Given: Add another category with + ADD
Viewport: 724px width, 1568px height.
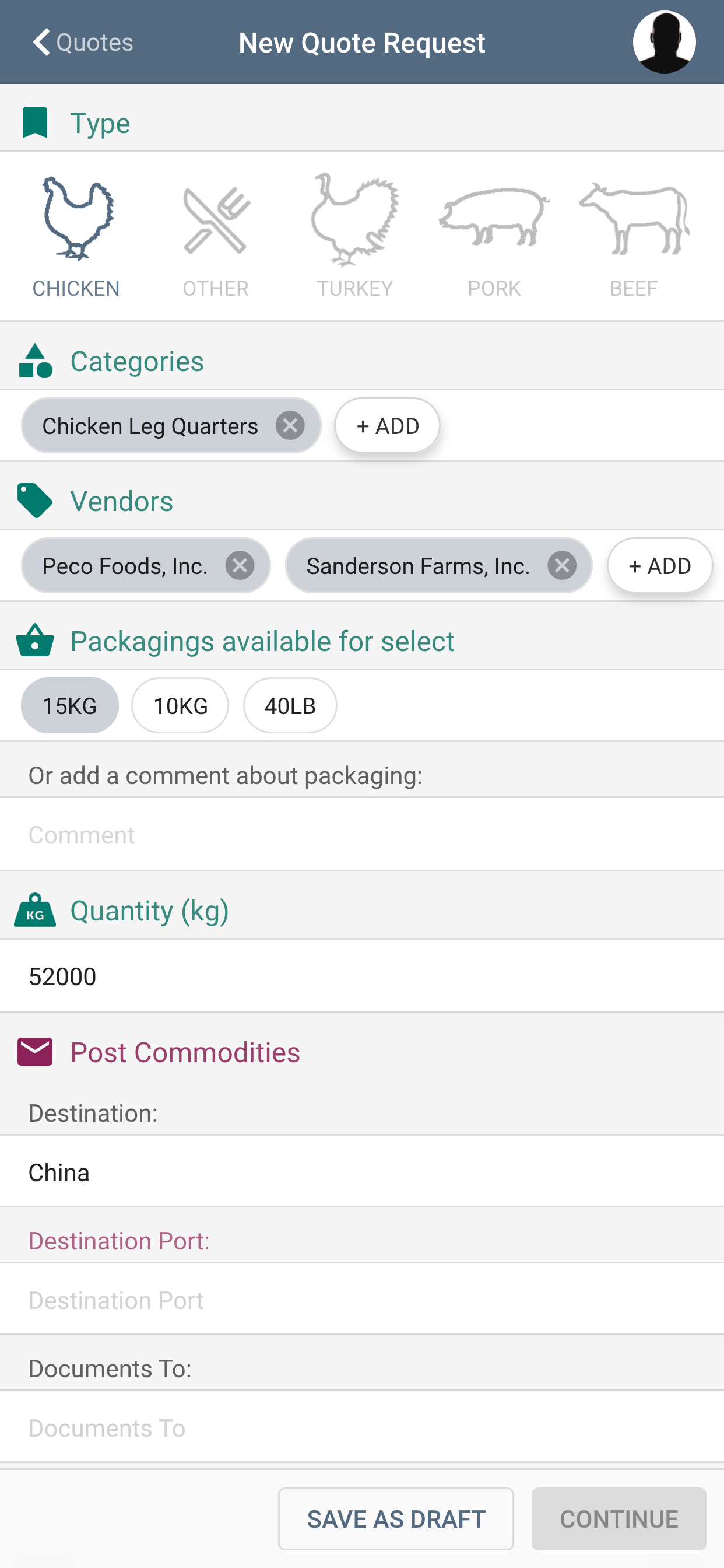Looking at the screenshot, I should click(x=388, y=425).
